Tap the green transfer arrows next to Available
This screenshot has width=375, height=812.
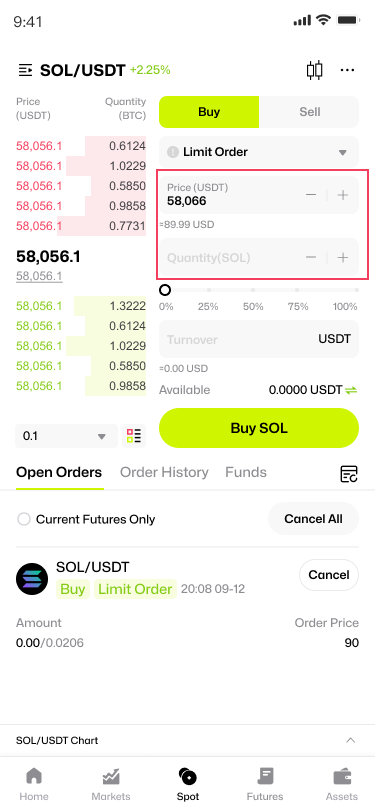[351, 390]
